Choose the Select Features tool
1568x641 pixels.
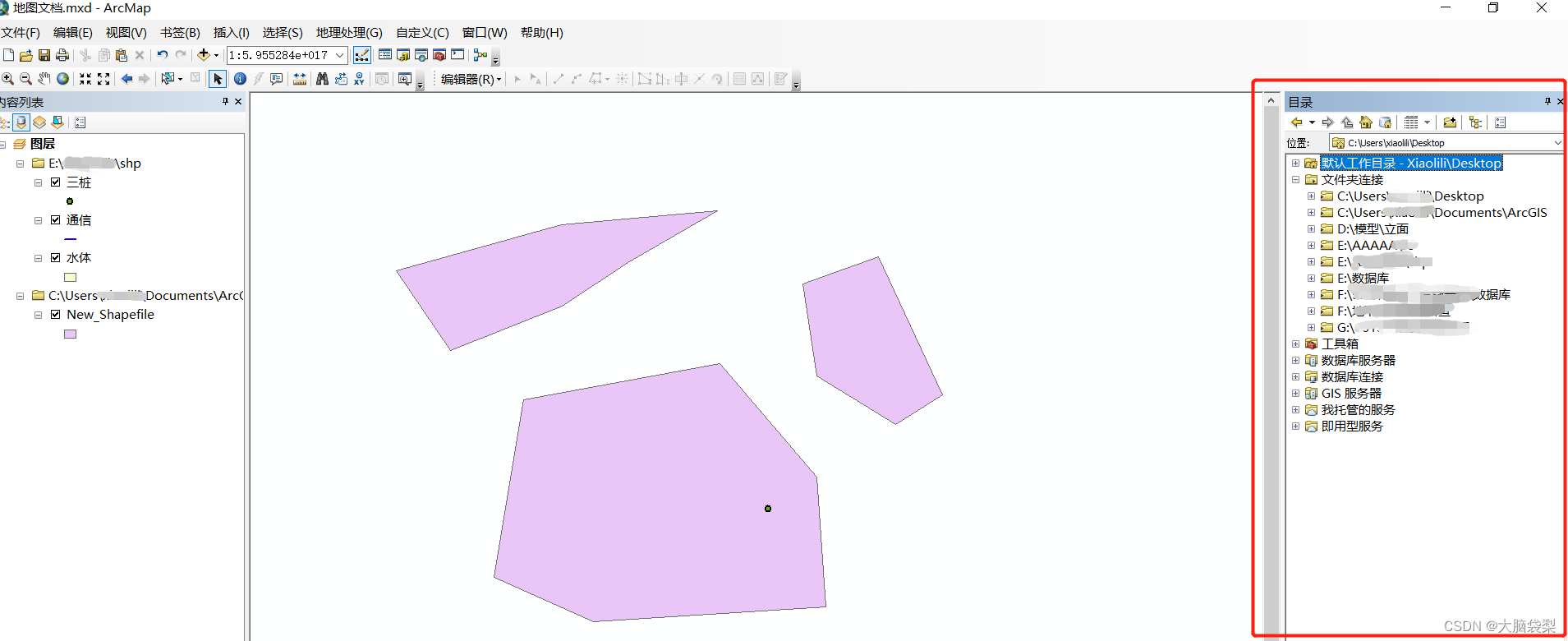tap(168, 79)
